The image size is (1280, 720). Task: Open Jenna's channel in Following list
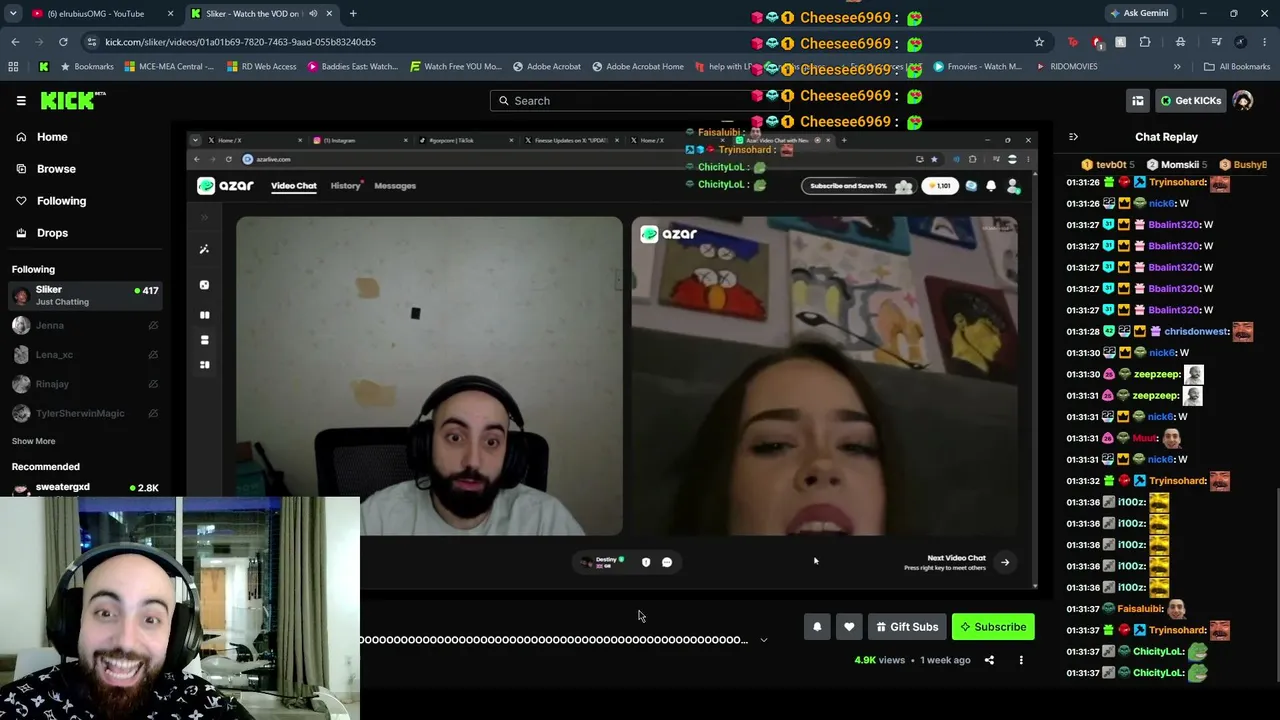pos(85,325)
